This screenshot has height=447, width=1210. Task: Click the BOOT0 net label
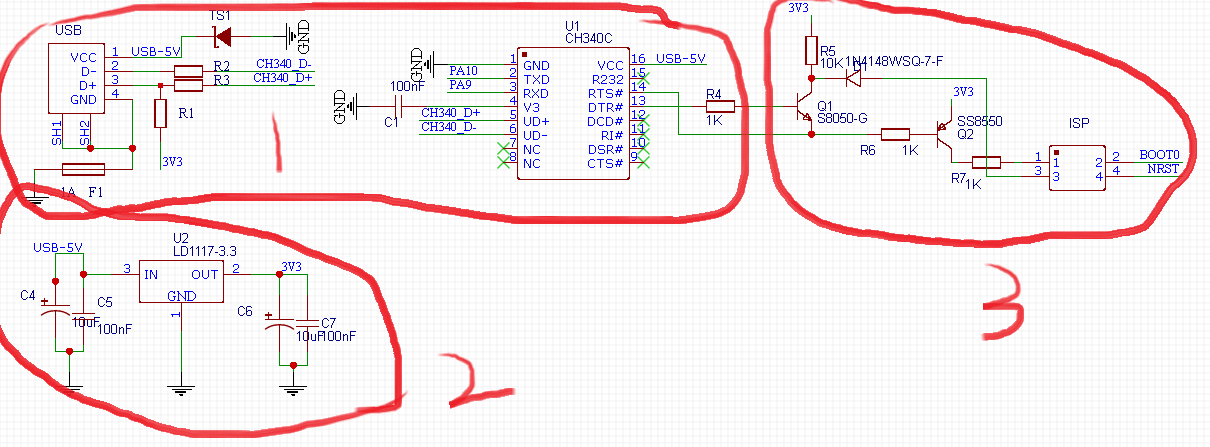tap(1159, 155)
